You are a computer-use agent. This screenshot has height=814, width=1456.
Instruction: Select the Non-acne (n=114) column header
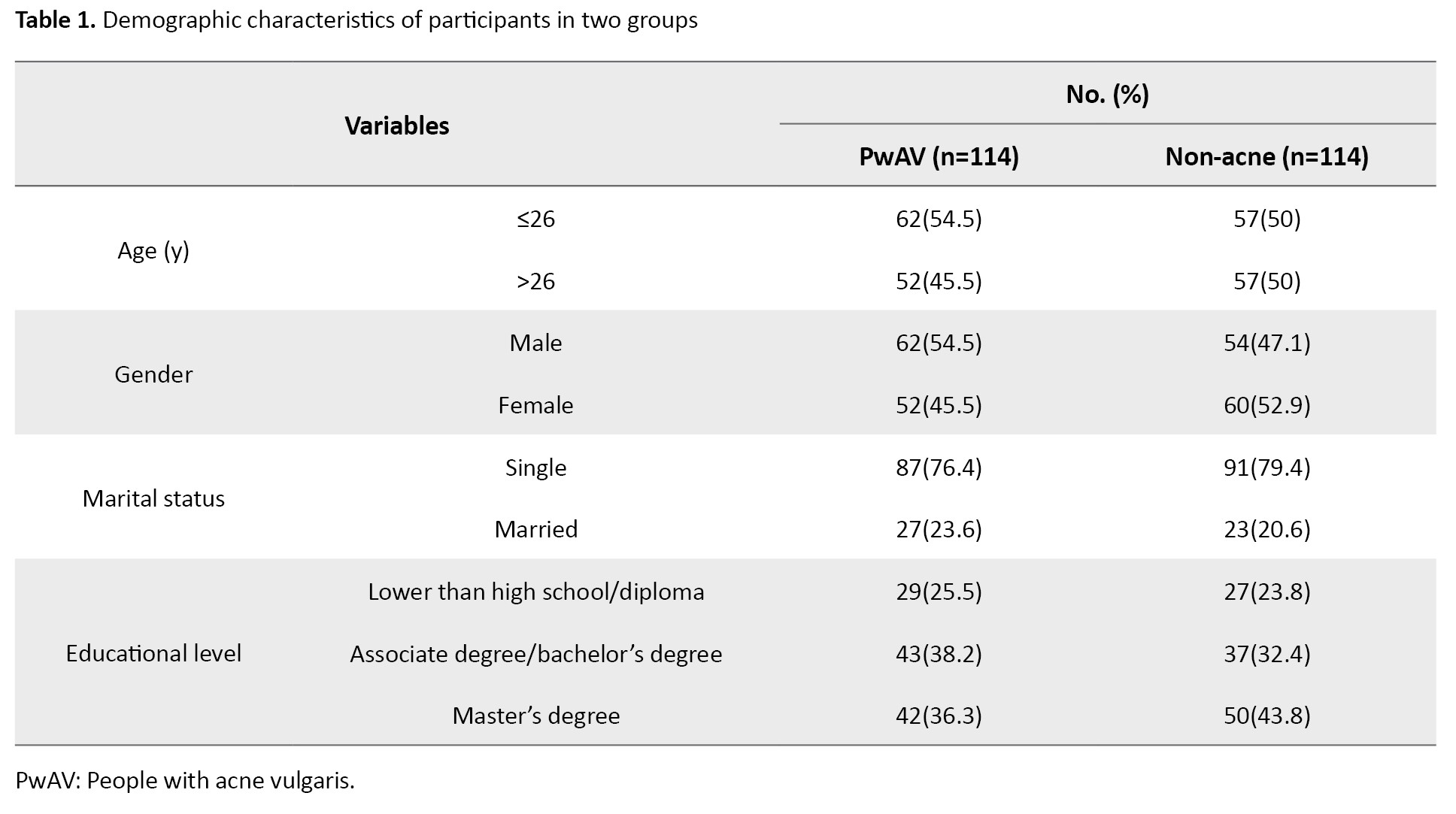[x=1266, y=156]
